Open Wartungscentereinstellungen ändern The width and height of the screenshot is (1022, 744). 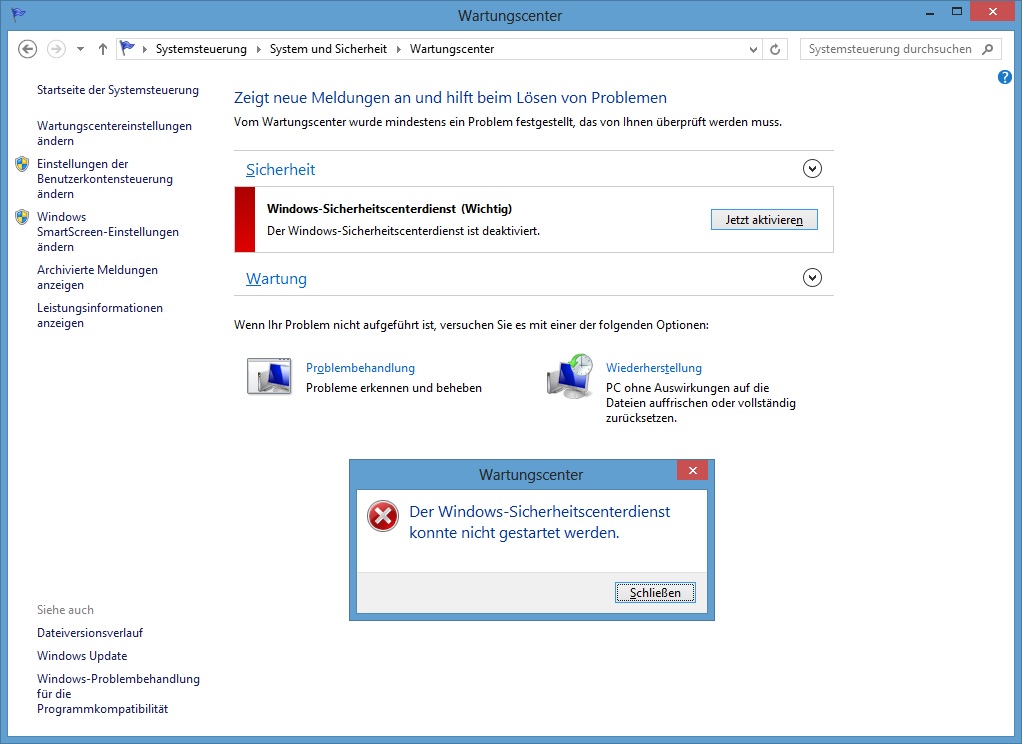tap(114, 133)
